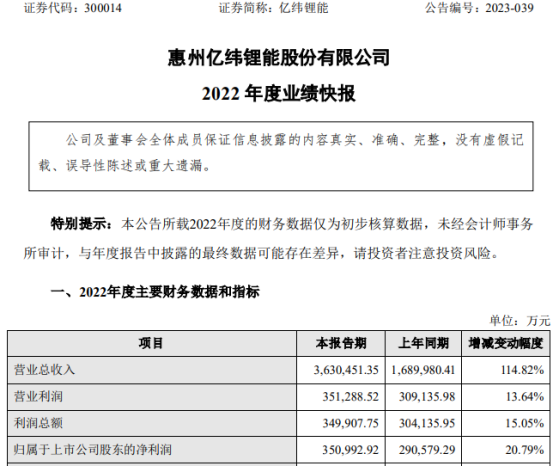The height and width of the screenshot is (466, 554).
Task: Click the 项目 table column header
Action: pos(151,343)
